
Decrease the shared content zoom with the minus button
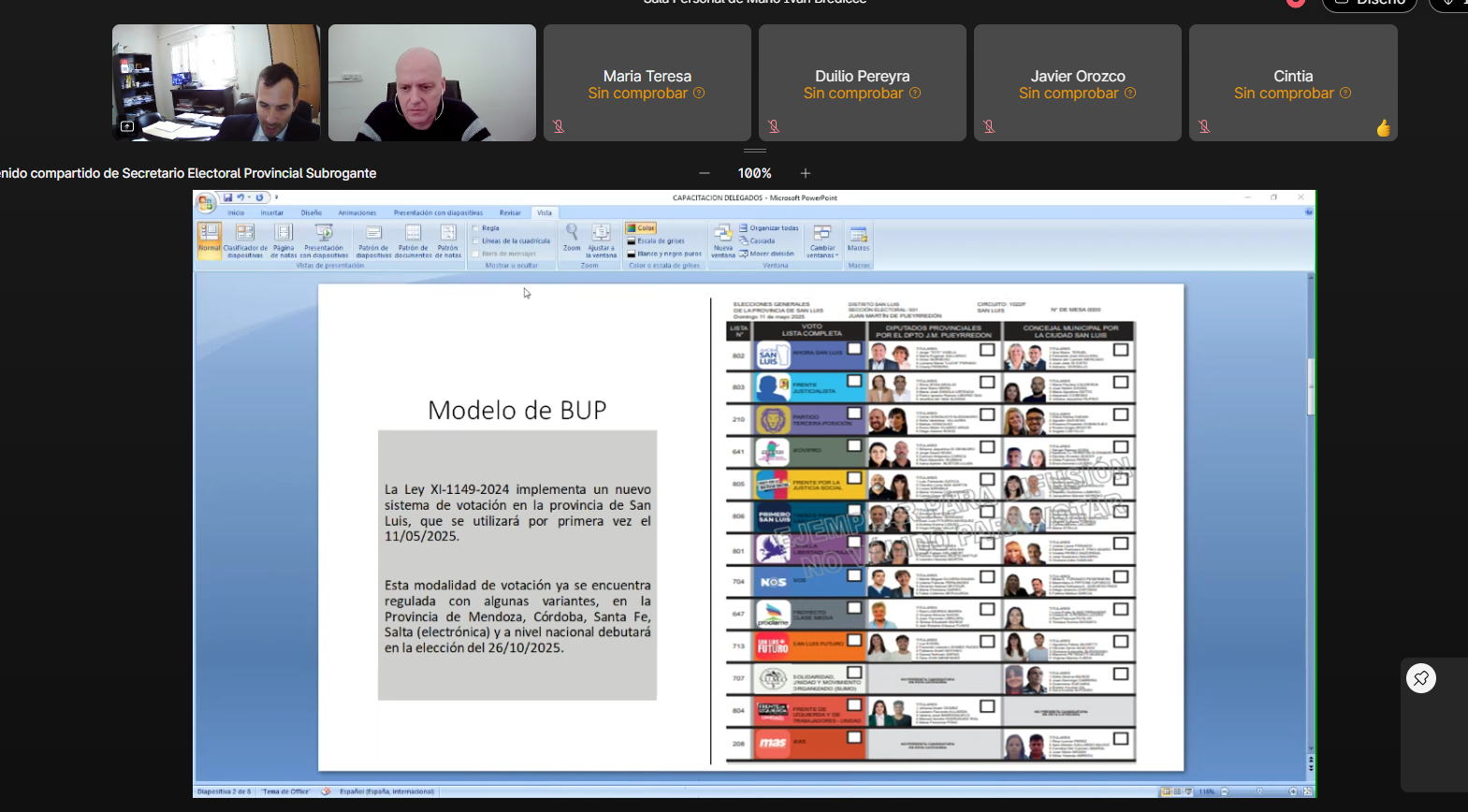coord(705,173)
